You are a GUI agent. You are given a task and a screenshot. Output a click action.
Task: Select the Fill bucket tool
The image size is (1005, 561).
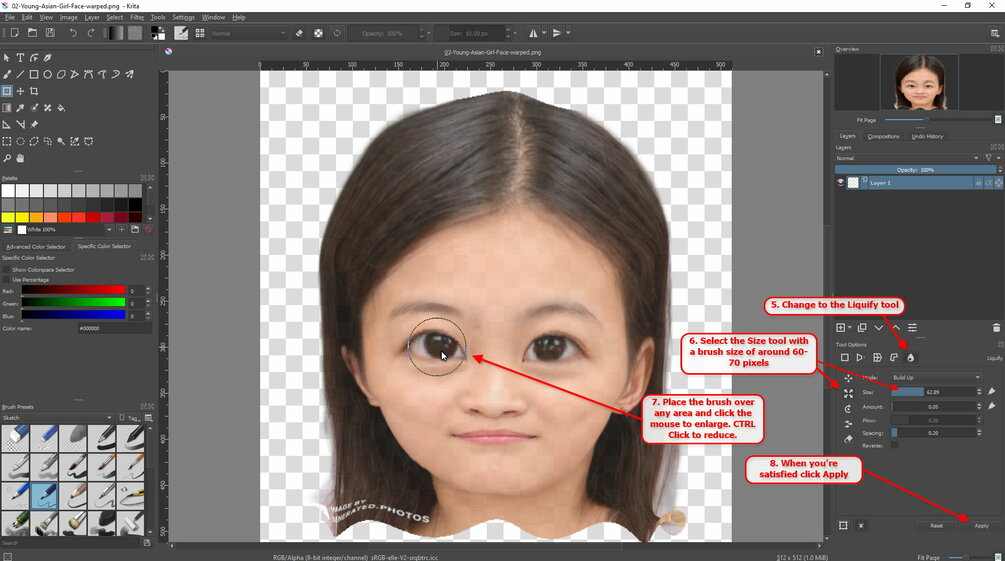click(62, 108)
